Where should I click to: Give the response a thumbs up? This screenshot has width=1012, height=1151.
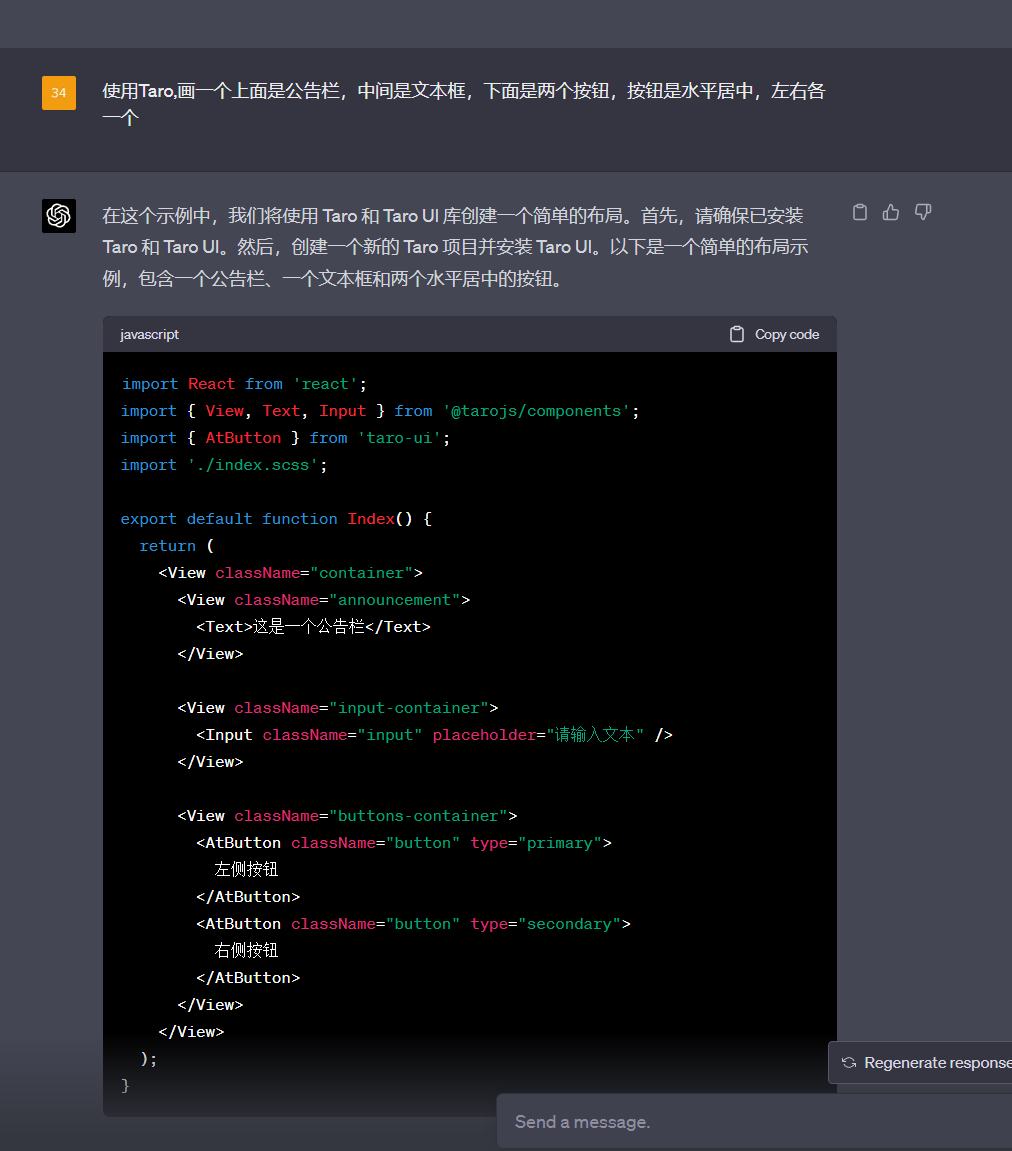pyautogui.click(x=891, y=213)
